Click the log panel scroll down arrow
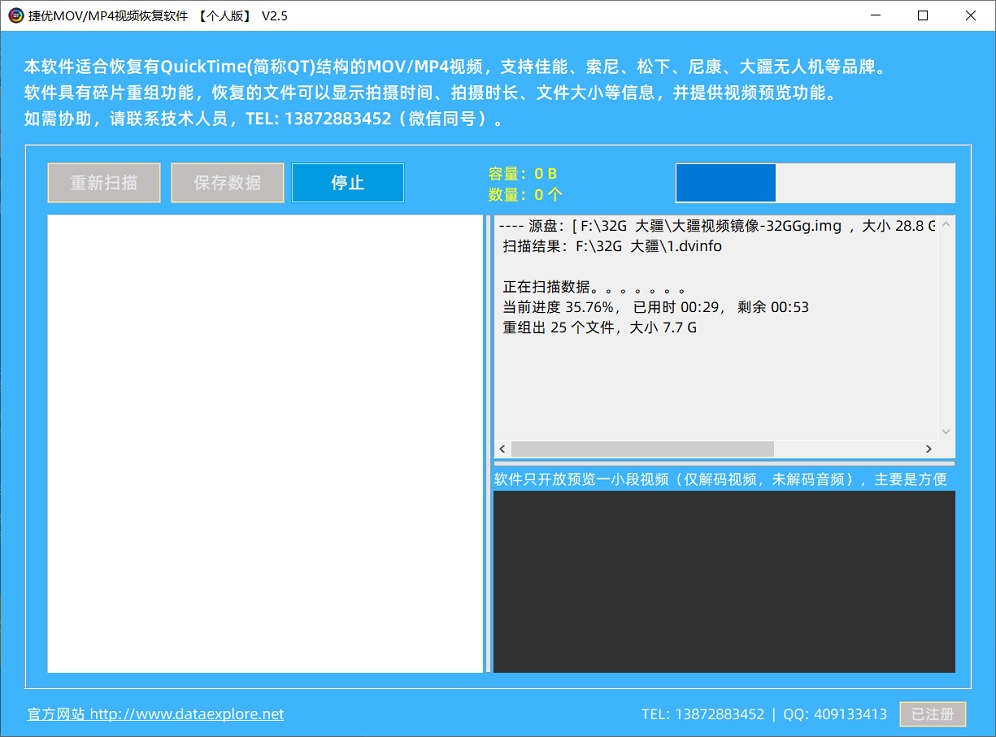 (946, 431)
